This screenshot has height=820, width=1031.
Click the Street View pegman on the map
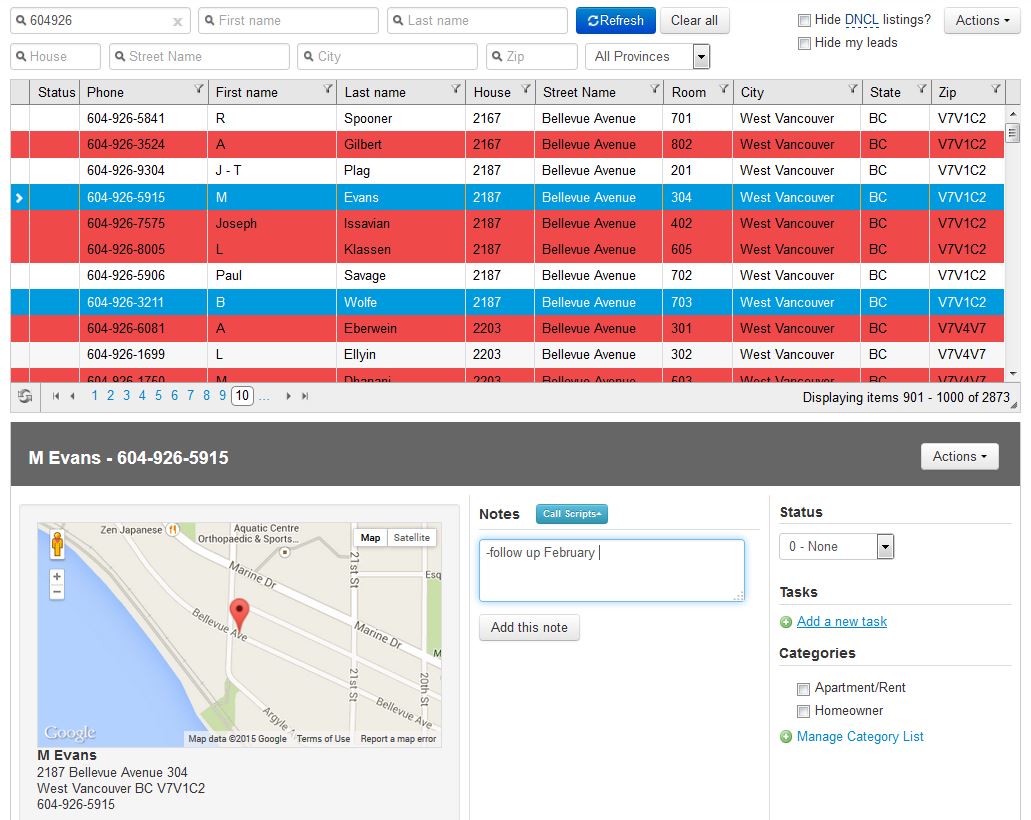[x=57, y=544]
